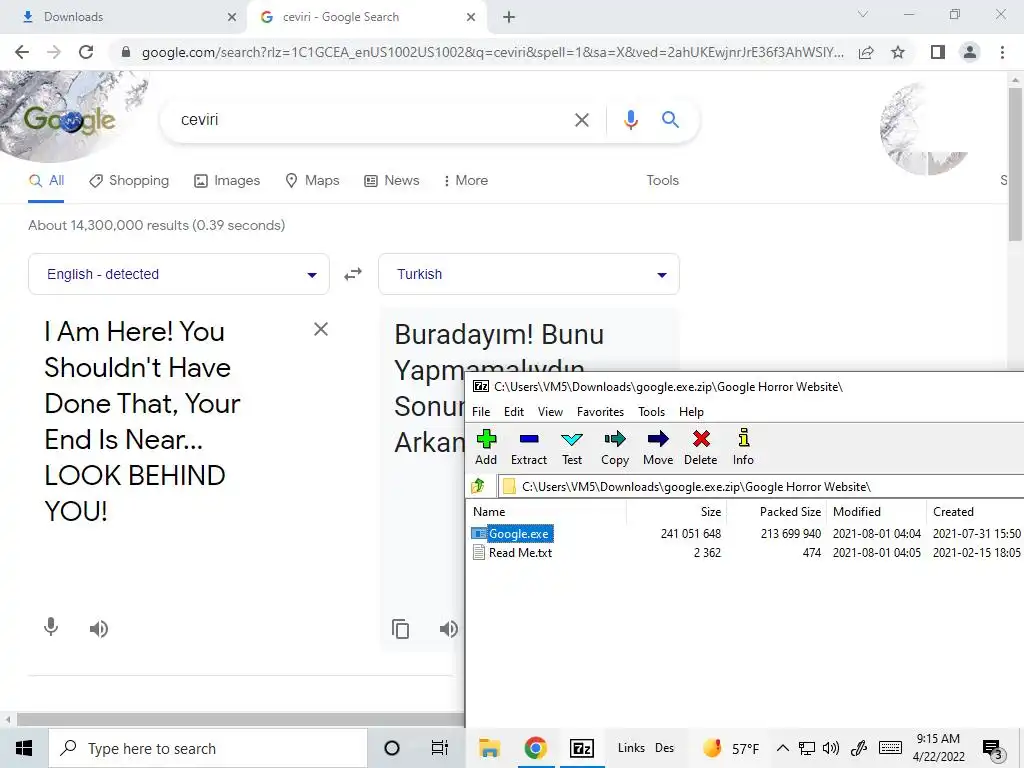This screenshot has height=768, width=1024.
Task: Open the Favorites menu in 7-Zip
Action: (x=600, y=411)
